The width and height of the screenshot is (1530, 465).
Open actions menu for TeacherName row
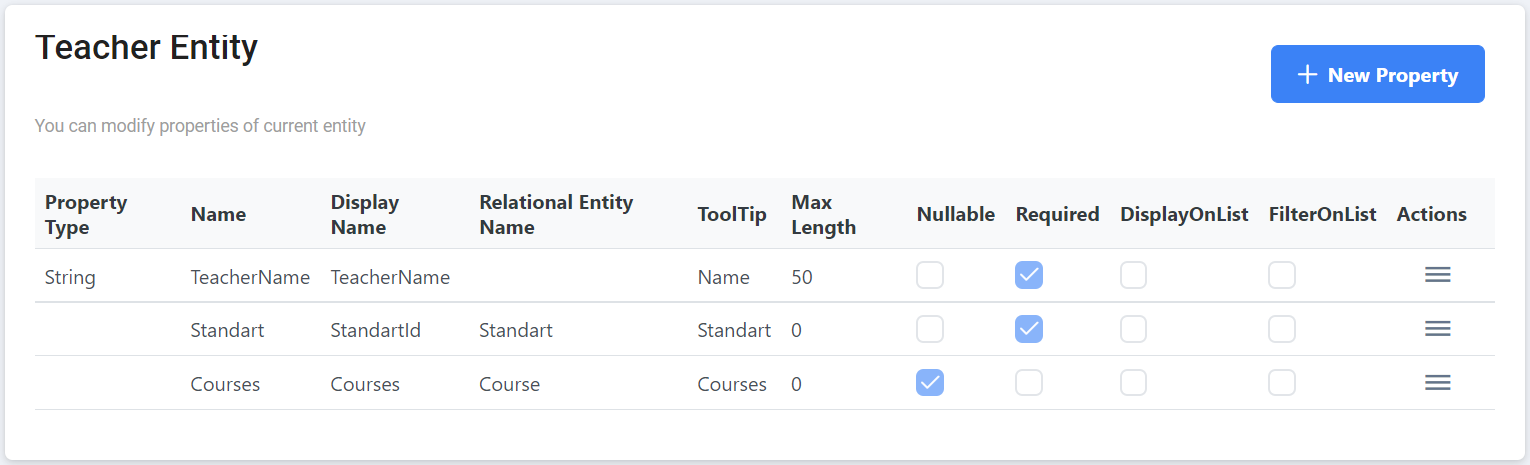coord(1437,275)
